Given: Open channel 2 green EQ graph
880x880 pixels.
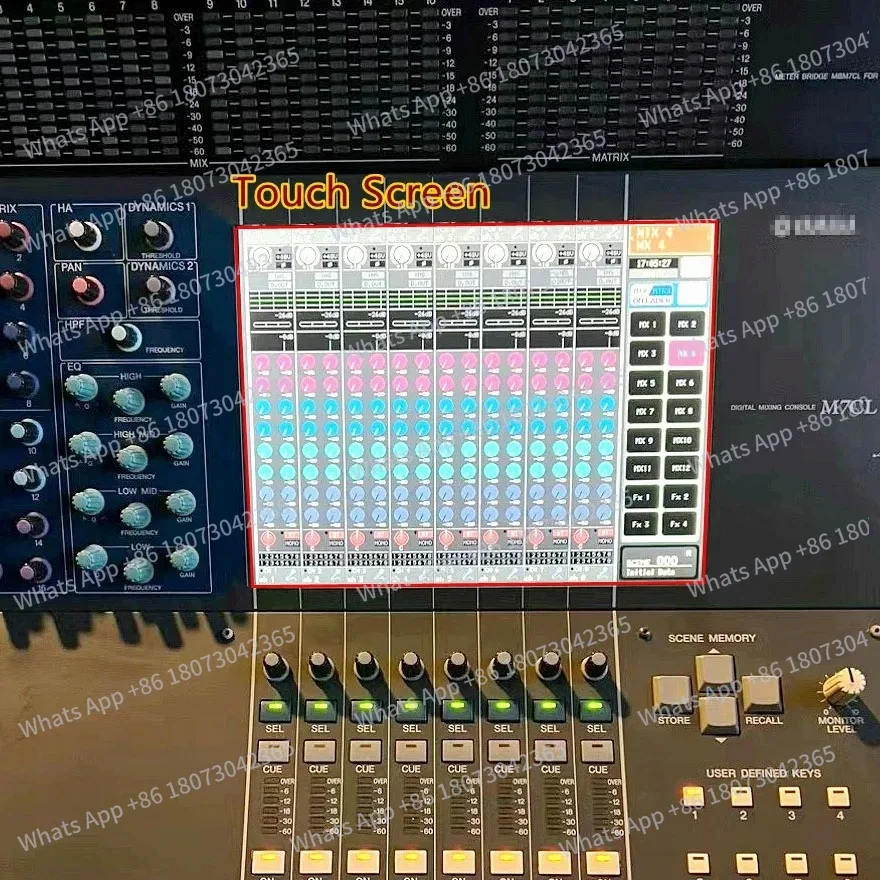Looking at the screenshot, I should click(318, 300).
